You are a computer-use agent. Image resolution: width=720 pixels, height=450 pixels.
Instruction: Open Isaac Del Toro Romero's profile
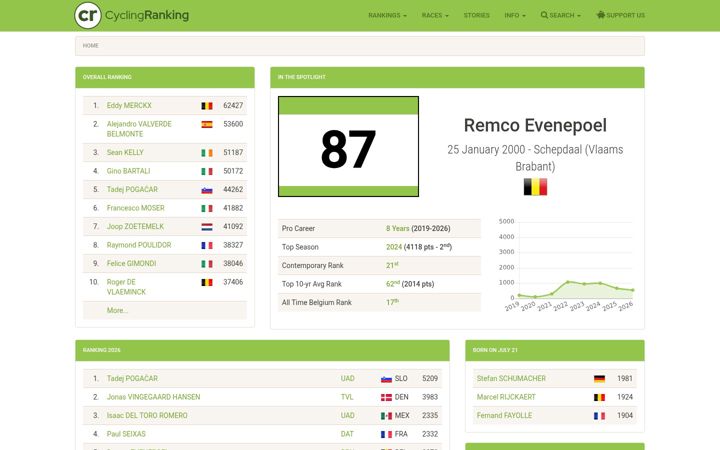click(147, 416)
